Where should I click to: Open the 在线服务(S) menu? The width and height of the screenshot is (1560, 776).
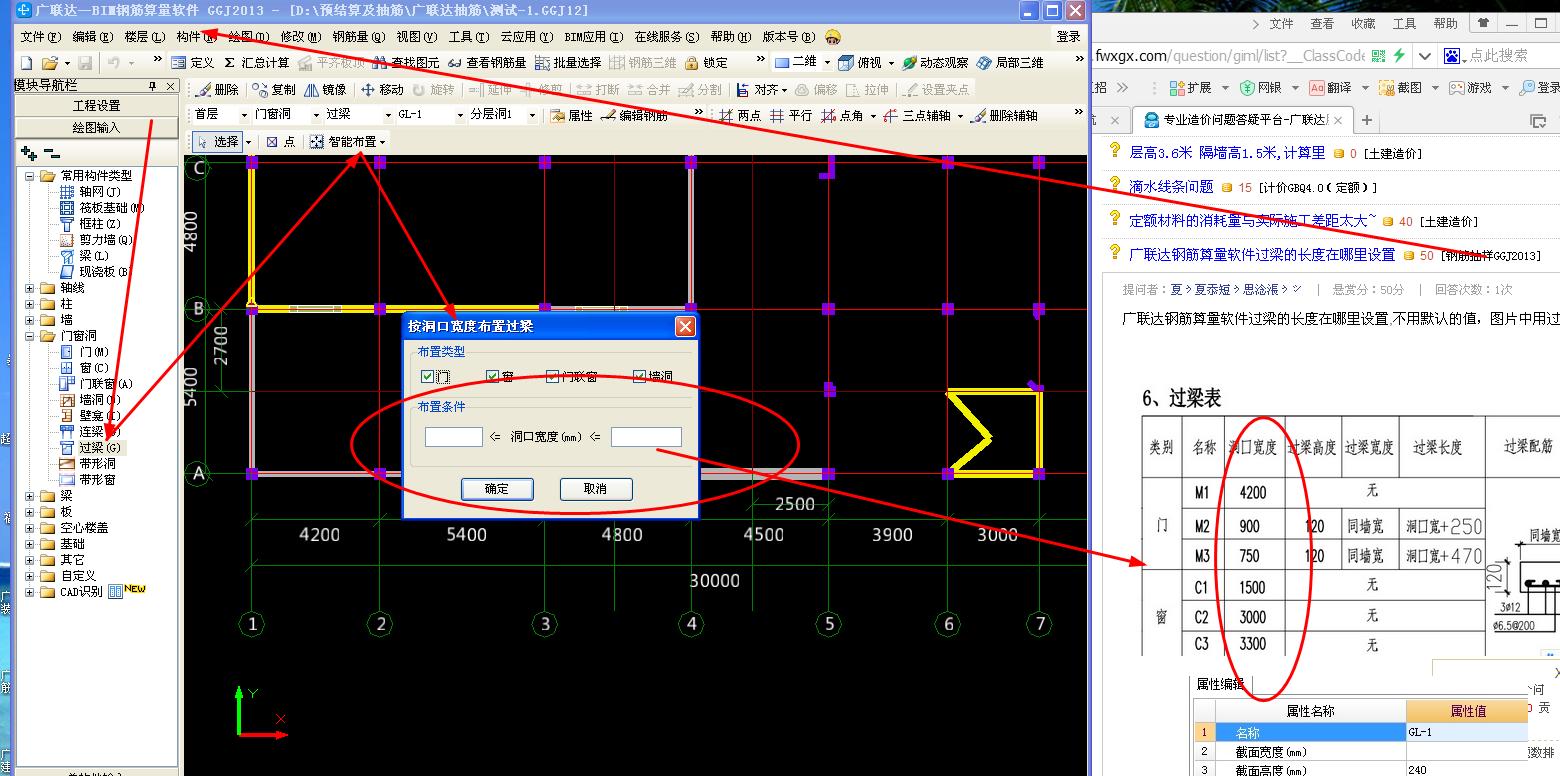click(x=666, y=37)
